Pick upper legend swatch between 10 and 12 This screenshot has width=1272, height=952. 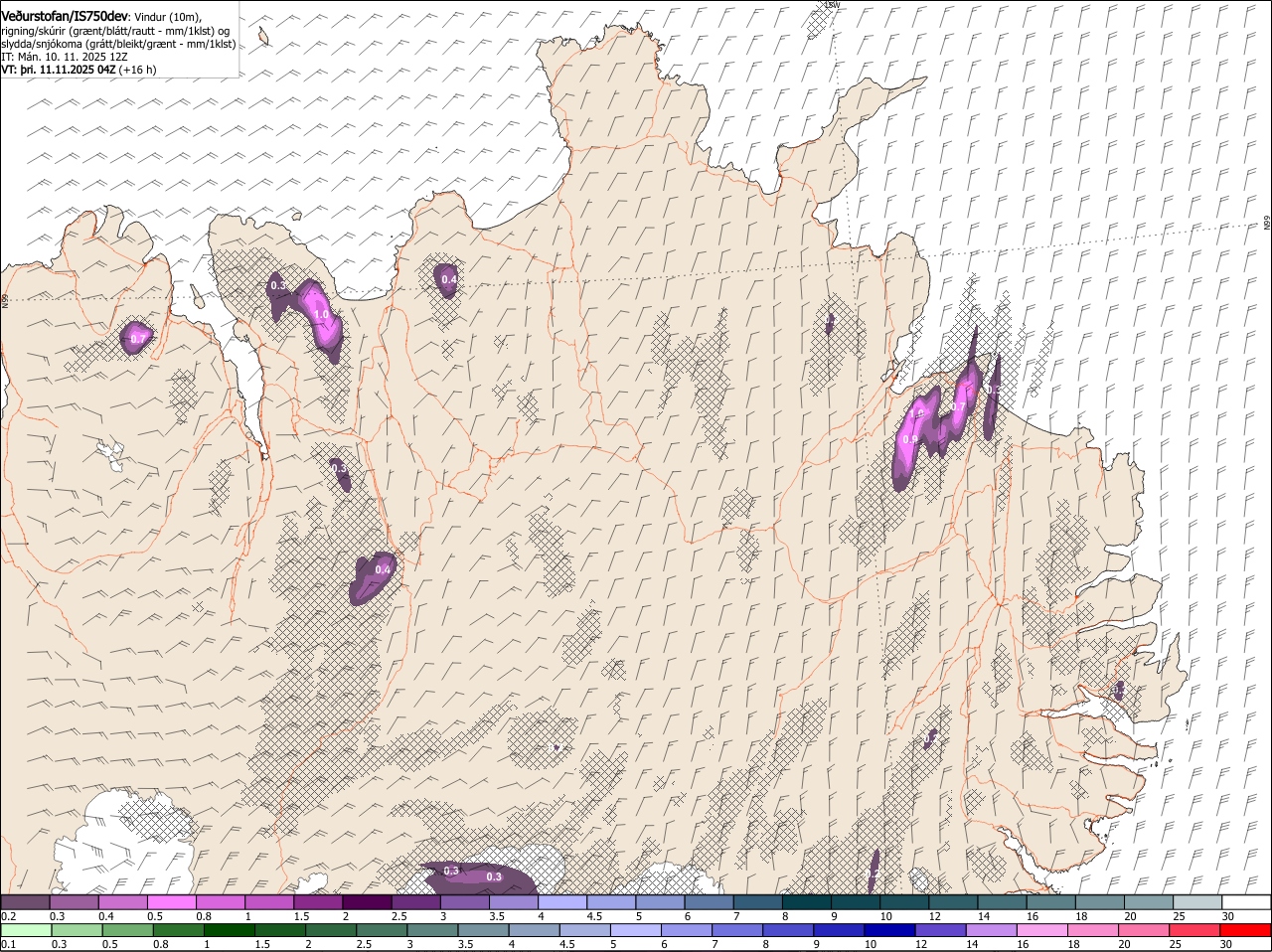pos(905,901)
